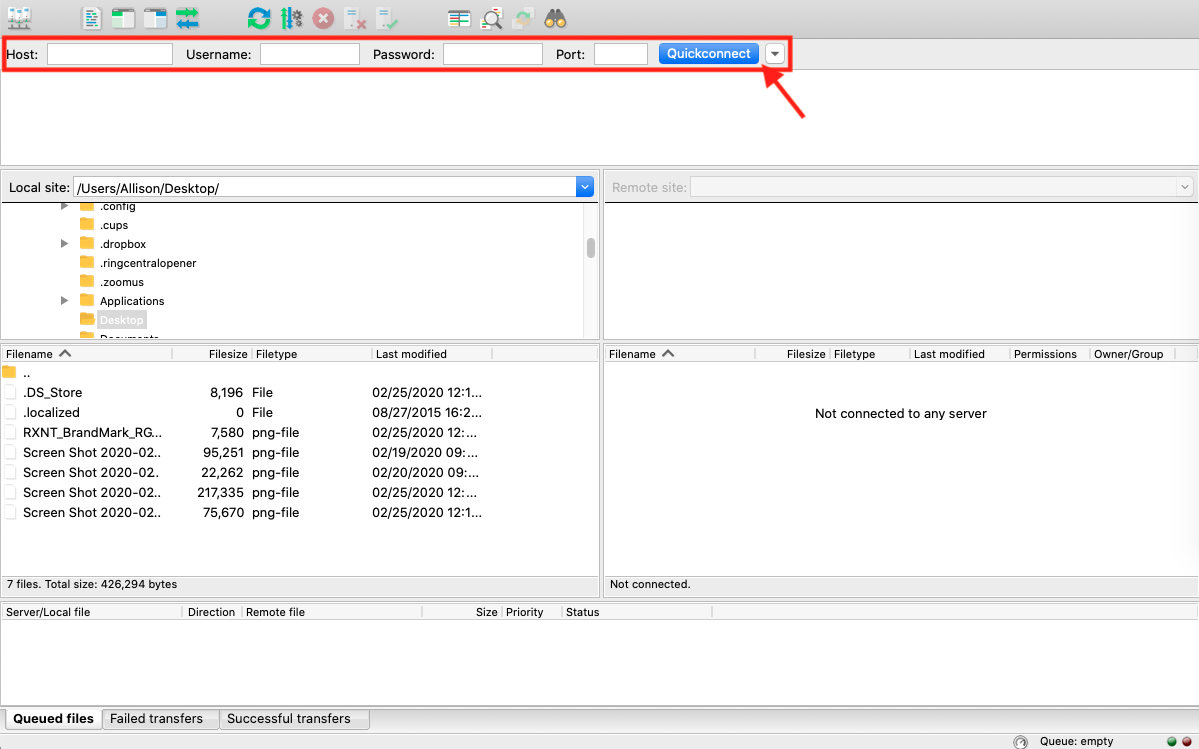Cancel the current operation icon
The height and width of the screenshot is (749, 1199).
[323, 18]
